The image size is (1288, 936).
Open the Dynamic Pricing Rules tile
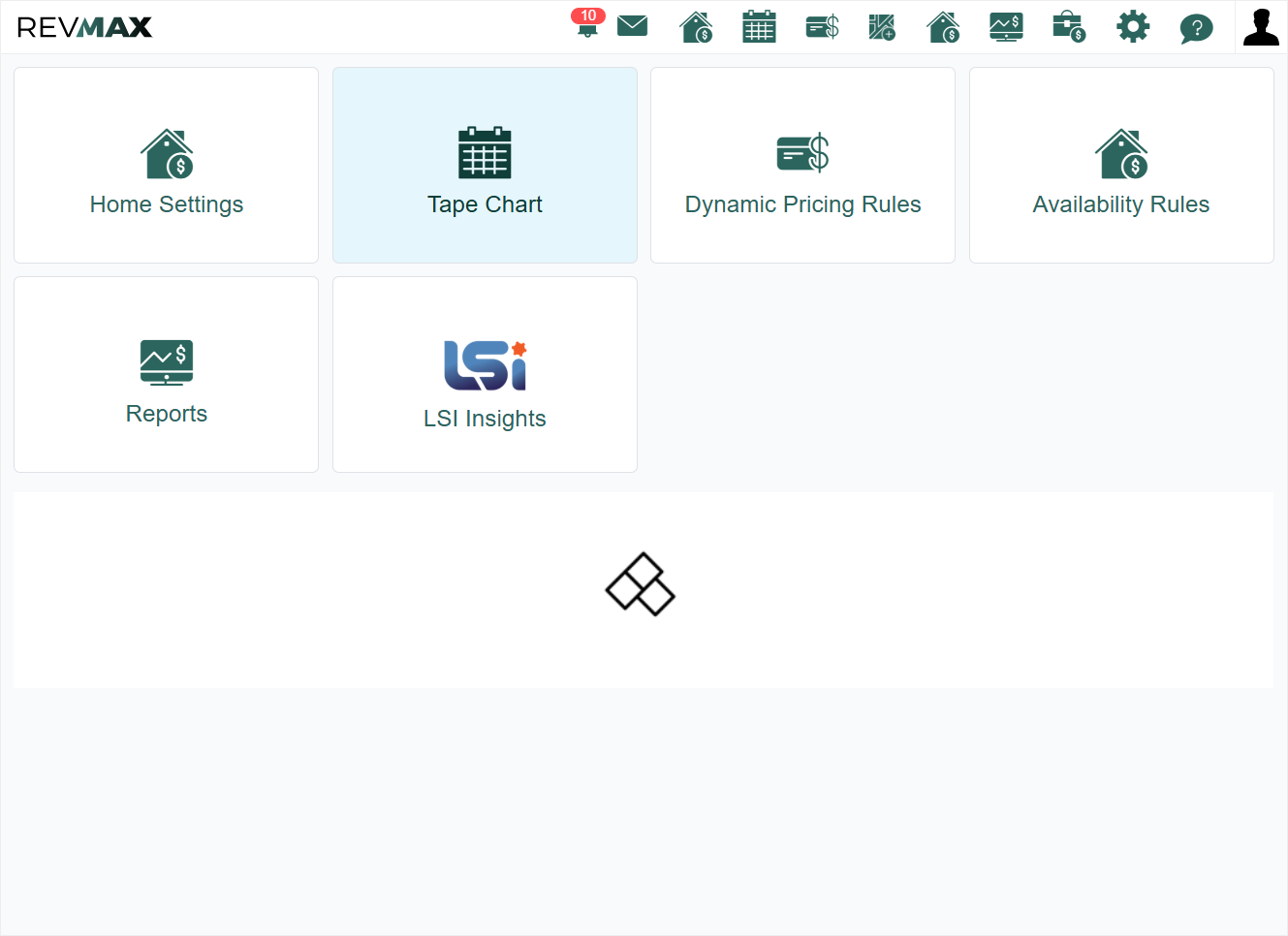point(802,165)
